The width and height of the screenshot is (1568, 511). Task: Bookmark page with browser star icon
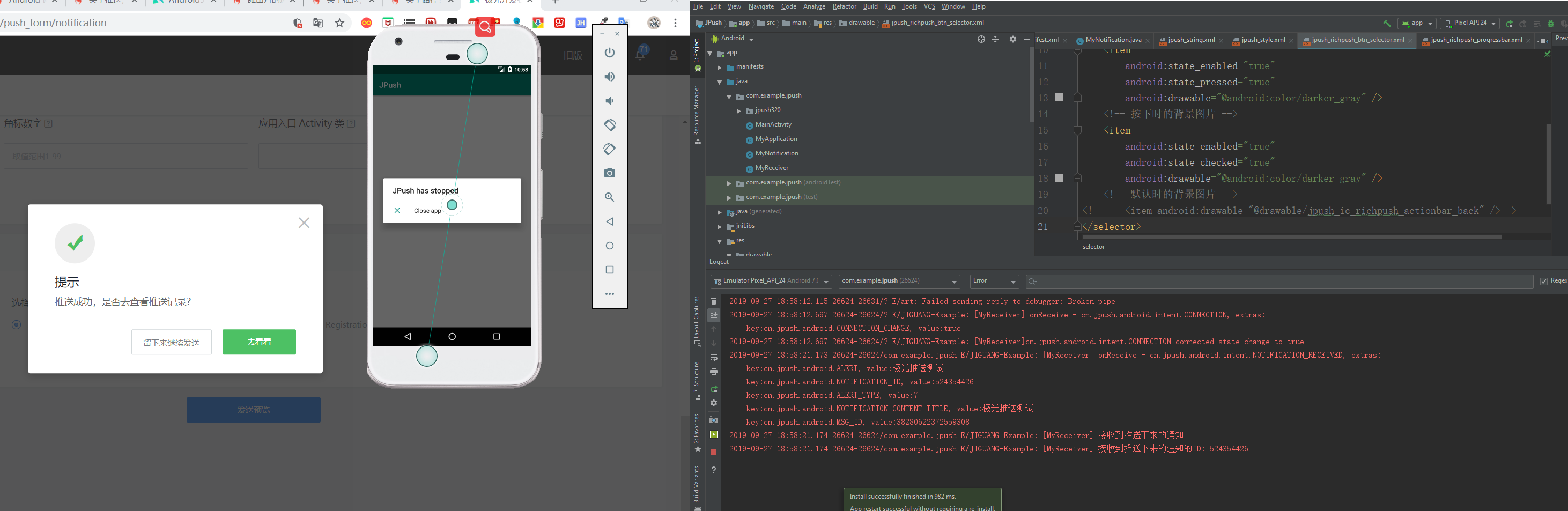pos(339,23)
